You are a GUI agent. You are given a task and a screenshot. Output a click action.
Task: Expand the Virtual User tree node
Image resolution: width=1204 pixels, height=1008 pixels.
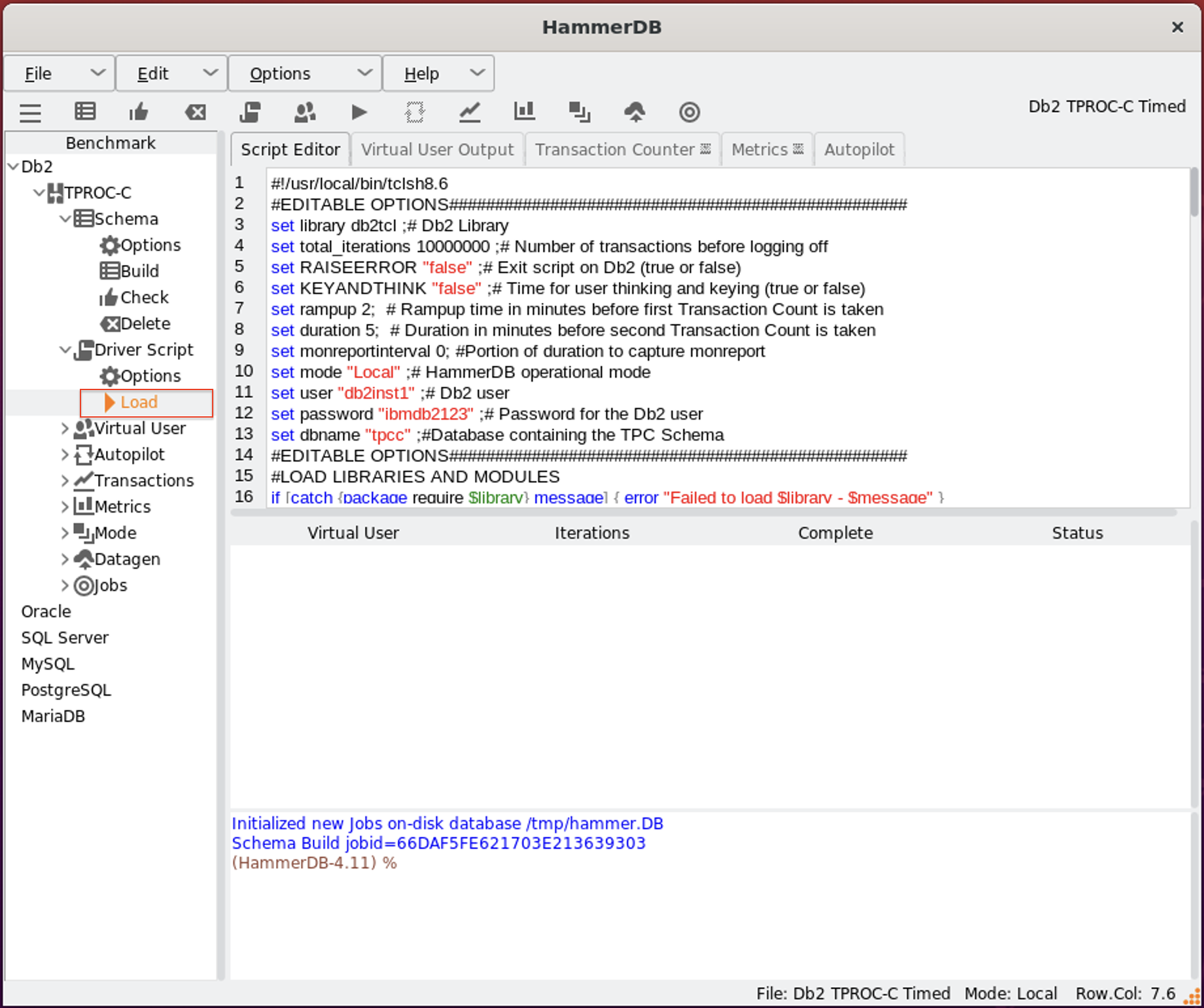[65, 428]
